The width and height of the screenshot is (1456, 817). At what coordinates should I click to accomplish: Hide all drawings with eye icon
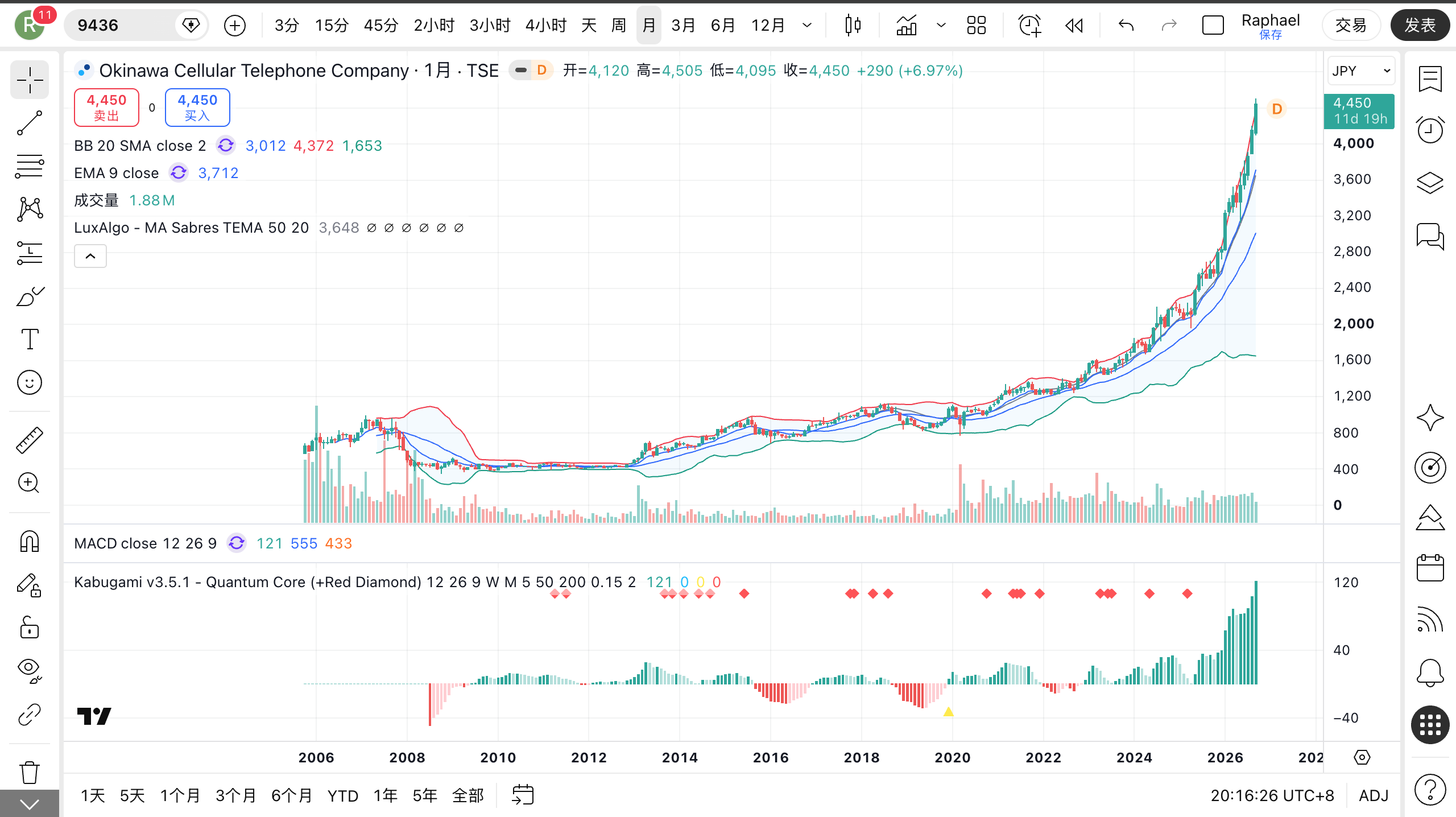[x=30, y=671]
